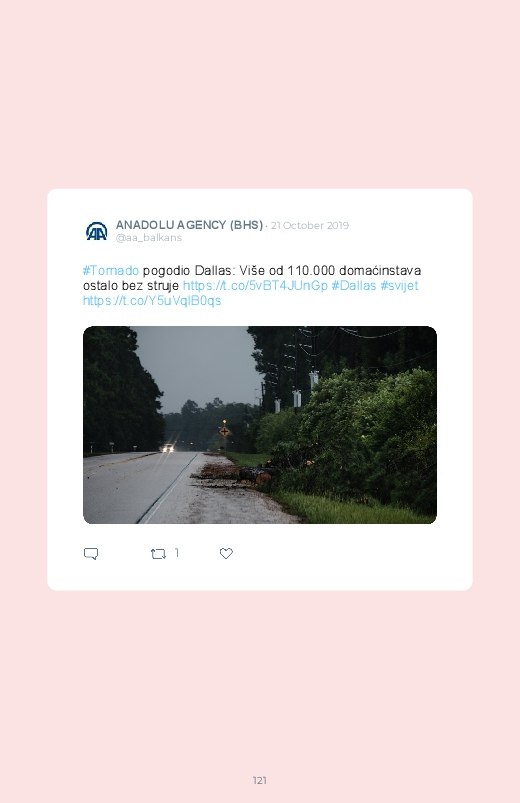Click the reply speech bubble icon
520x803 pixels.
[x=91, y=554]
